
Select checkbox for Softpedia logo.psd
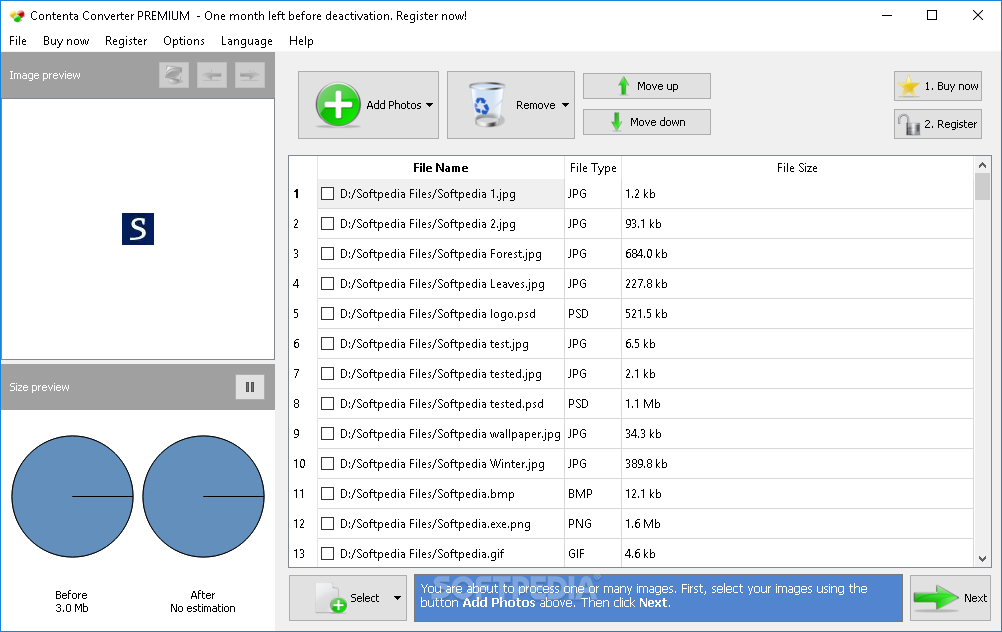pyautogui.click(x=327, y=314)
